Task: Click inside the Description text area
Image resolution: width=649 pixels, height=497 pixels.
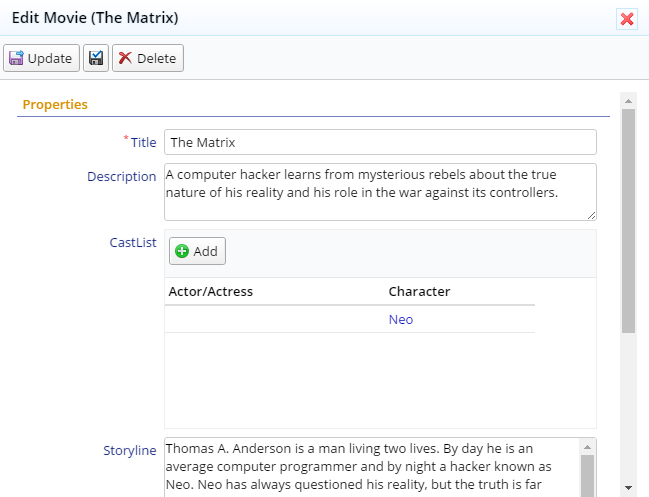Action: (380, 191)
